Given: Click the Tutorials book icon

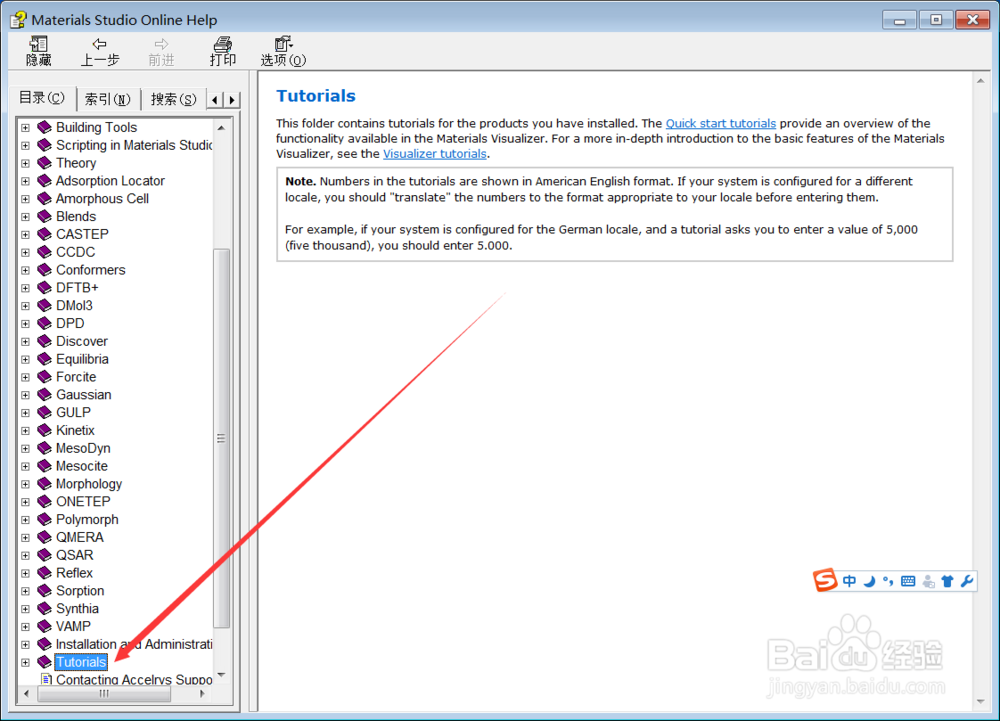Looking at the screenshot, I should 44,662.
